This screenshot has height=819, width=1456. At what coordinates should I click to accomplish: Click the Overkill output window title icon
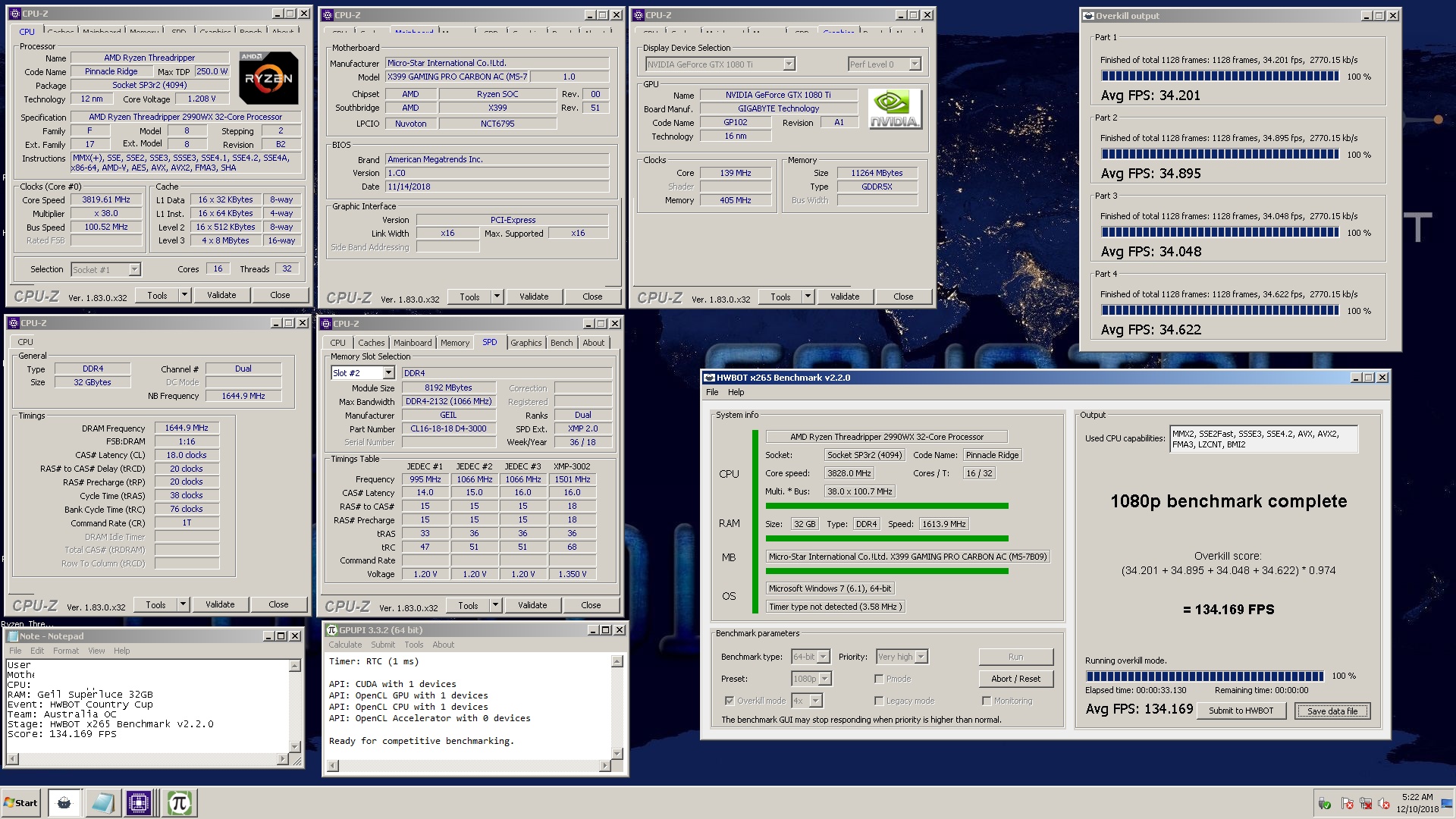click(1088, 15)
